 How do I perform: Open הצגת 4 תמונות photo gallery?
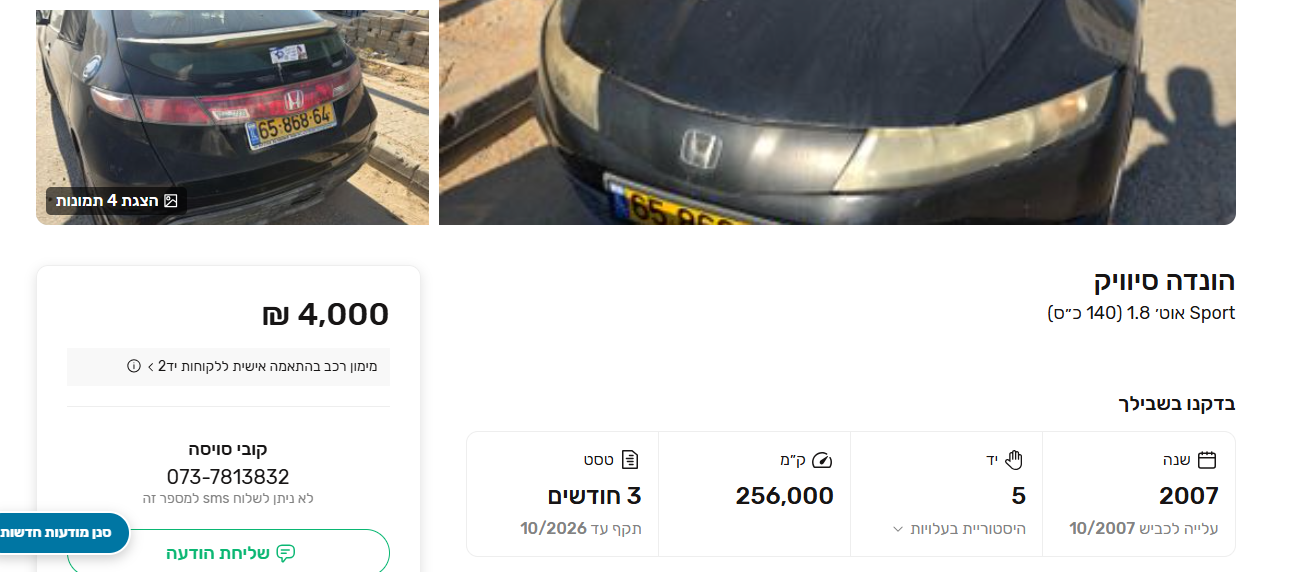[116, 201]
